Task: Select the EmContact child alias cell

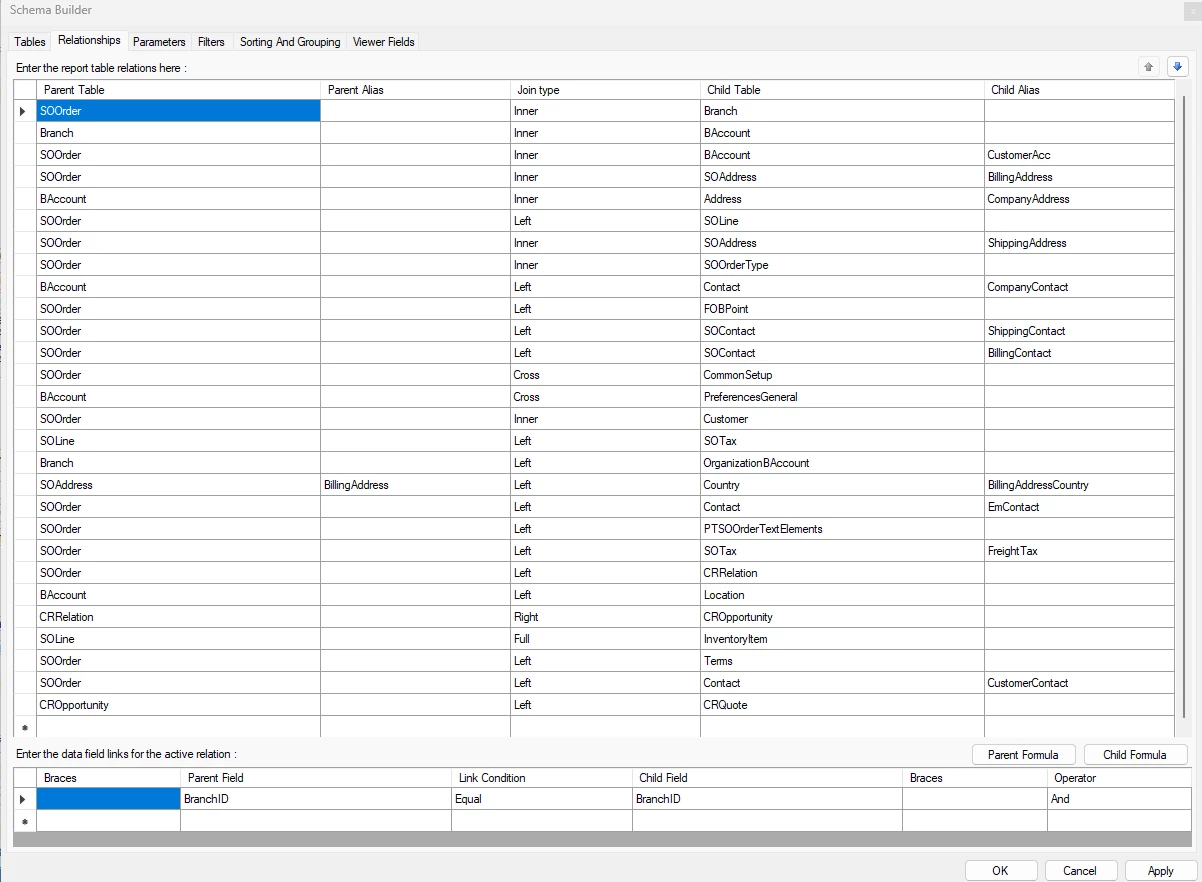Action: pyautogui.click(x=1079, y=507)
